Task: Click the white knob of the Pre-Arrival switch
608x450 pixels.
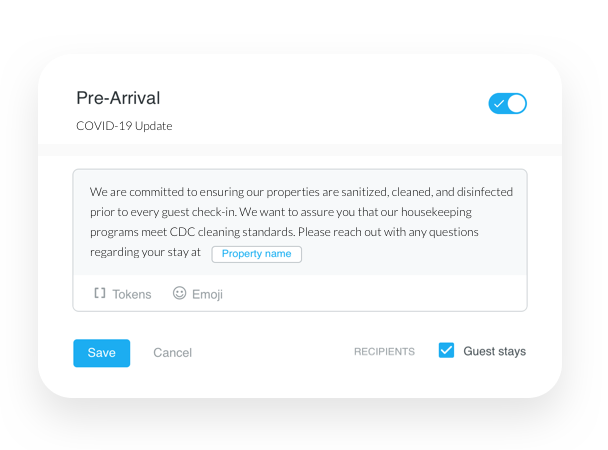Action: [x=516, y=103]
